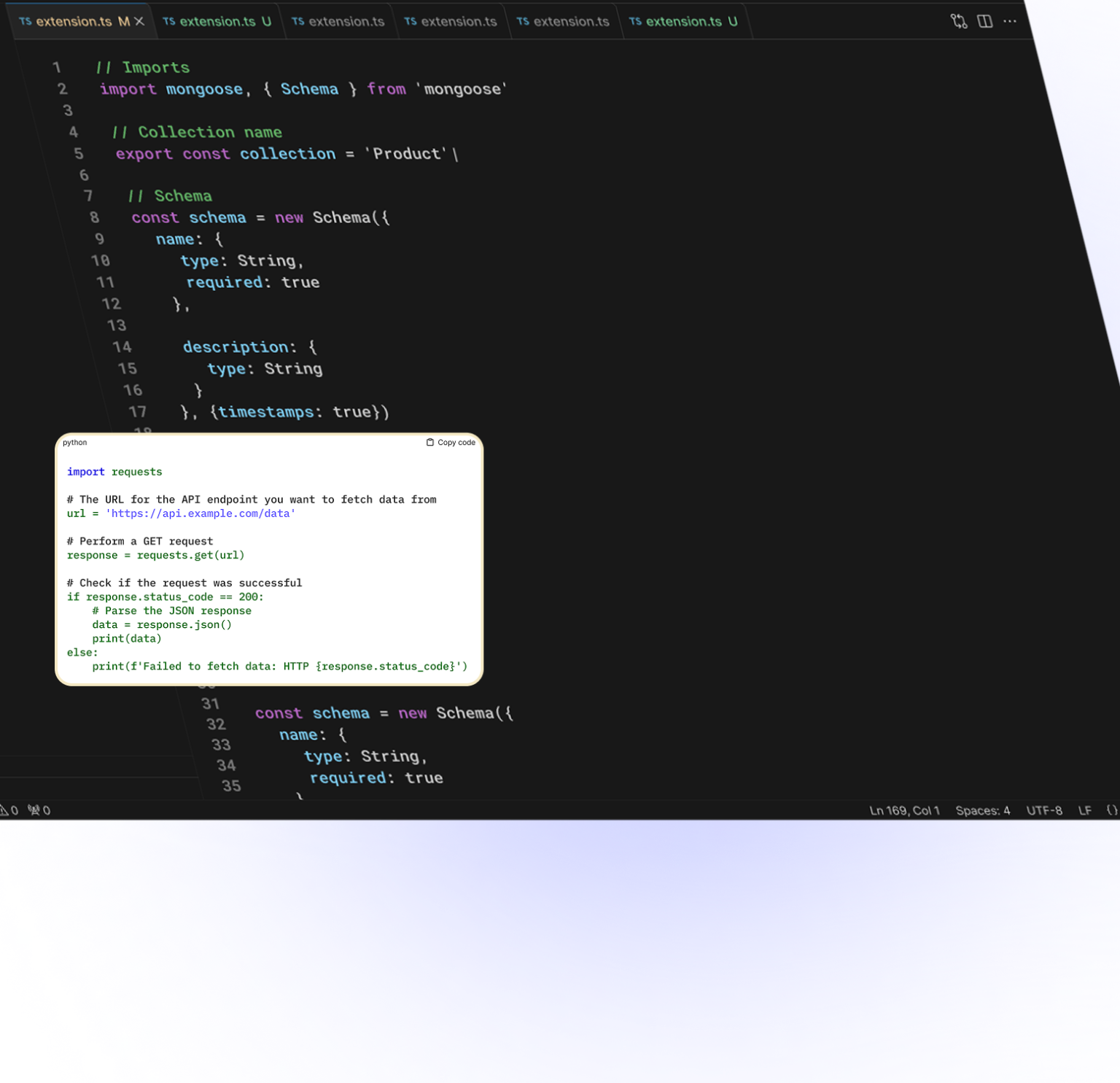
Task: Close the extension.ts tab marked M
Action: (x=139, y=21)
